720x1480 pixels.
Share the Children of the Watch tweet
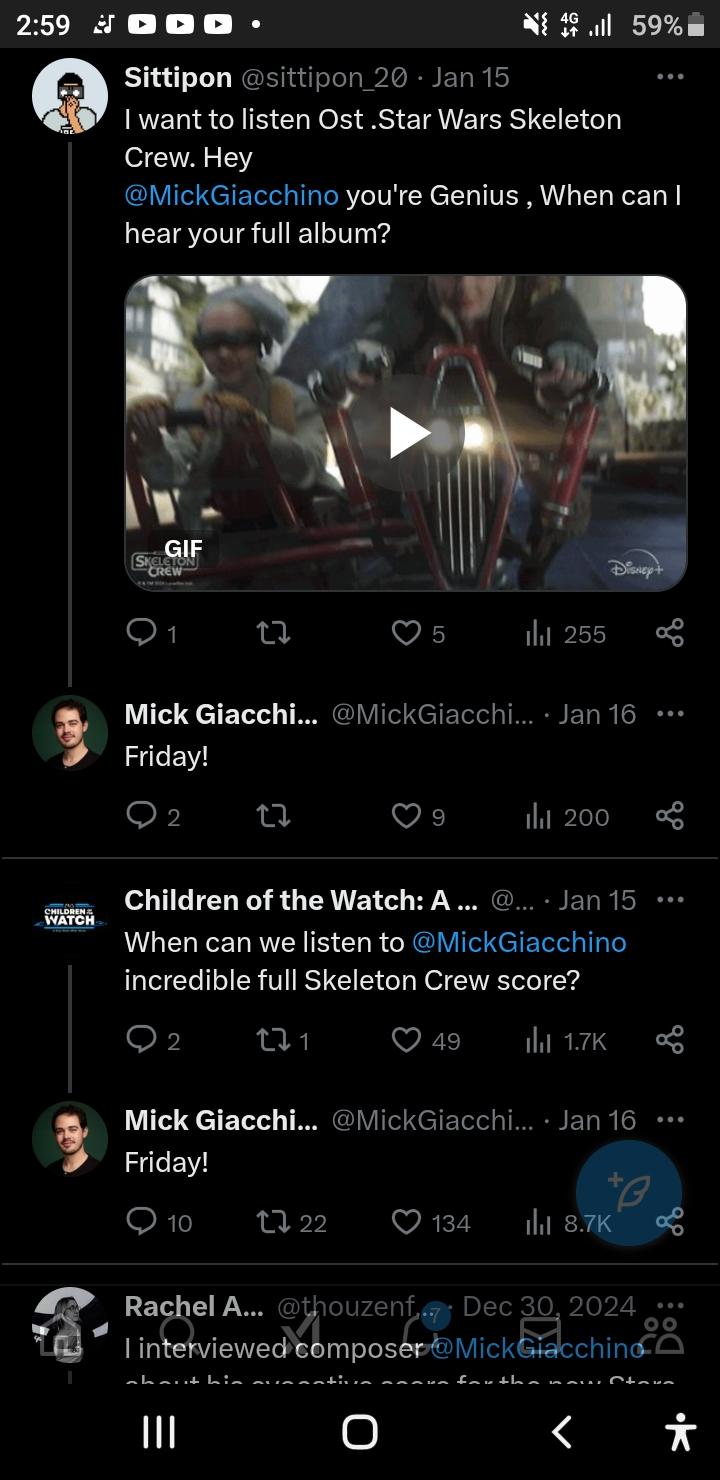pos(670,1041)
